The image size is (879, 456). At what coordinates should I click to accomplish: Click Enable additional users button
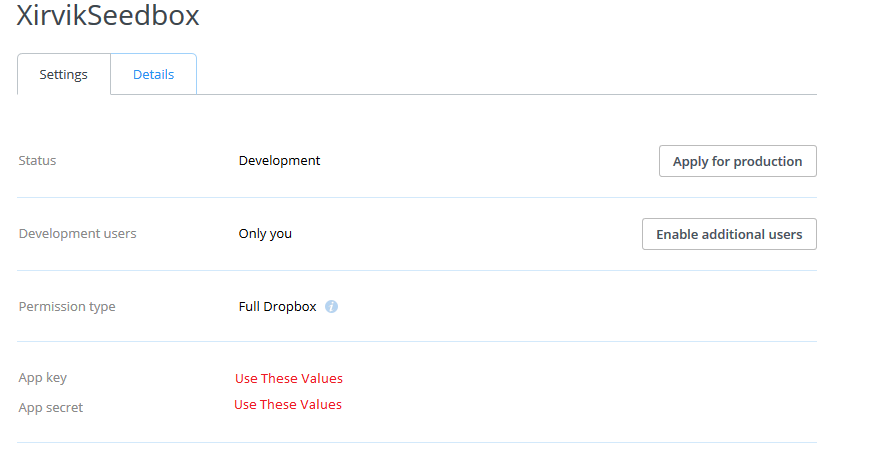(729, 234)
